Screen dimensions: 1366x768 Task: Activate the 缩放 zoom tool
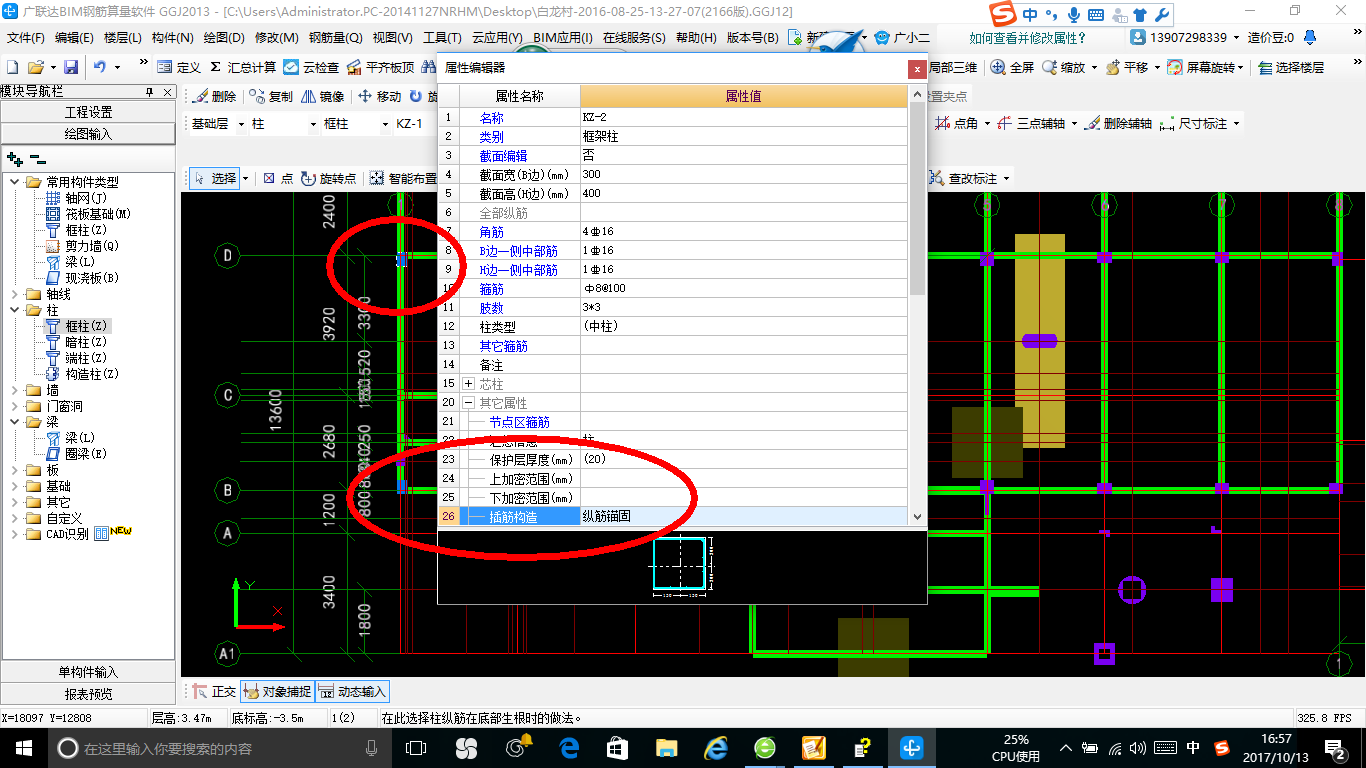1064,67
